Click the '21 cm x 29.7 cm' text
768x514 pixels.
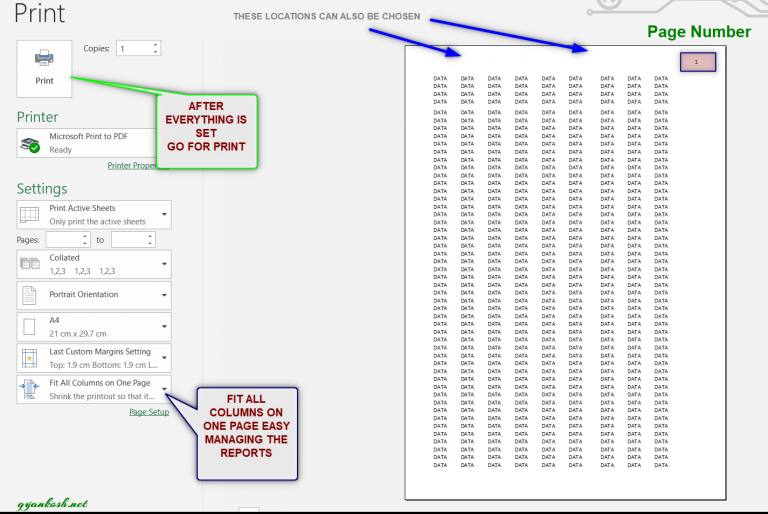coord(78,334)
